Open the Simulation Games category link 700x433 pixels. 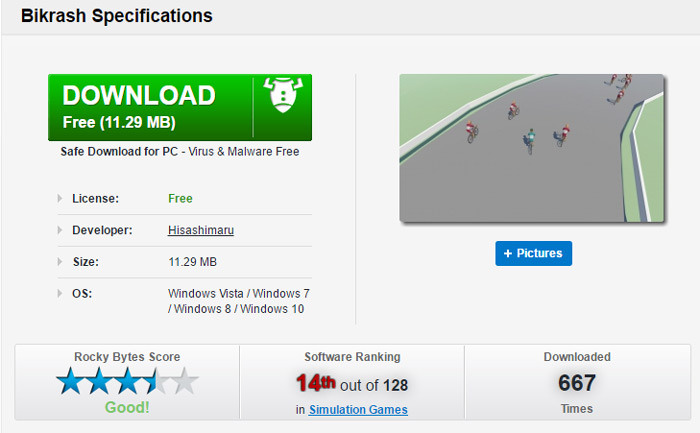[358, 410]
